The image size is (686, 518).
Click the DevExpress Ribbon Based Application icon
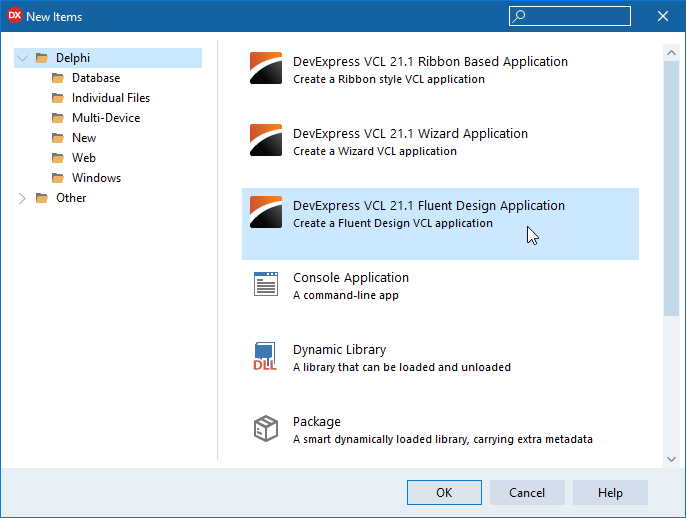point(266,68)
